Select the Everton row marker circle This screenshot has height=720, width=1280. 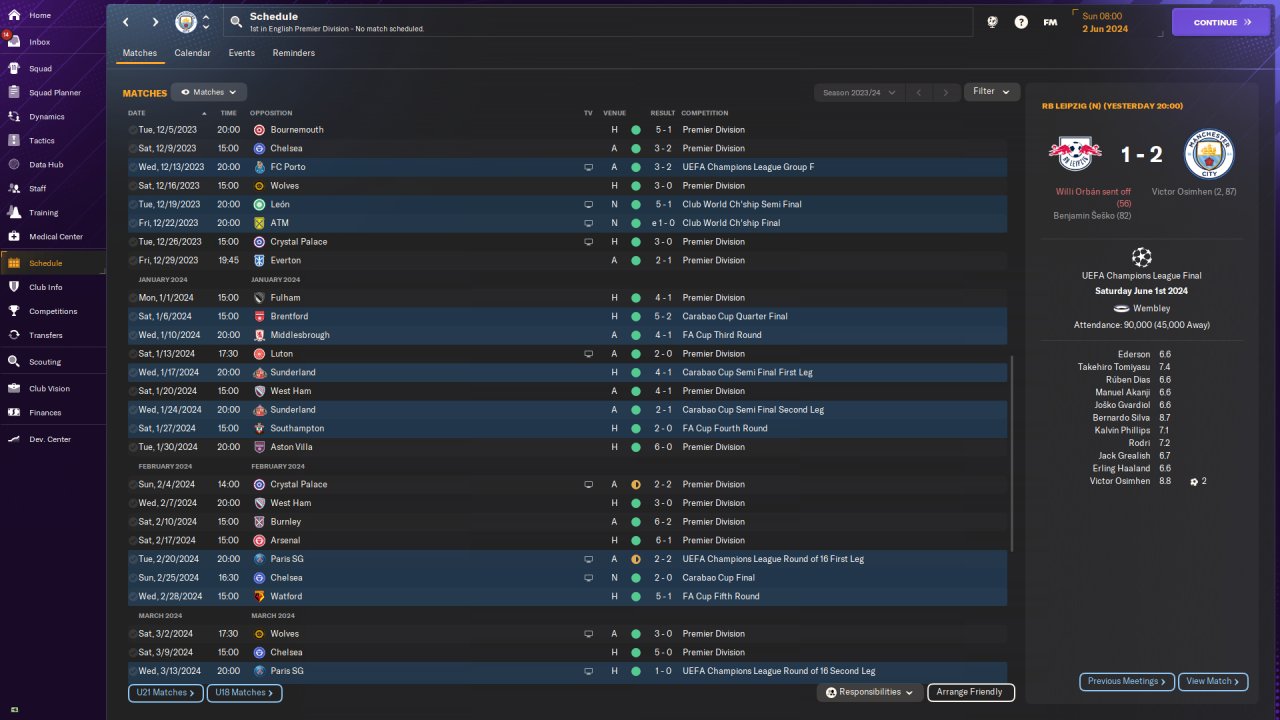tap(133, 260)
